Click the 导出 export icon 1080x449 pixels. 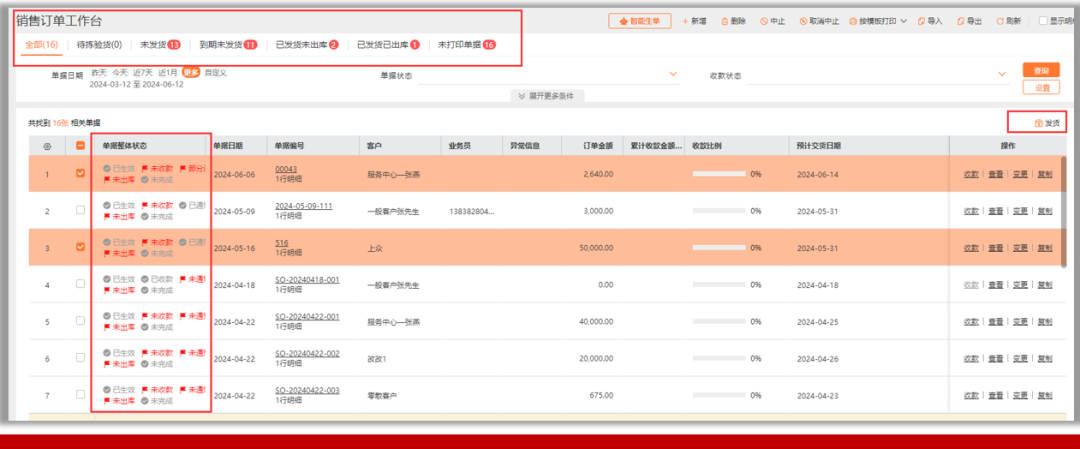961,21
